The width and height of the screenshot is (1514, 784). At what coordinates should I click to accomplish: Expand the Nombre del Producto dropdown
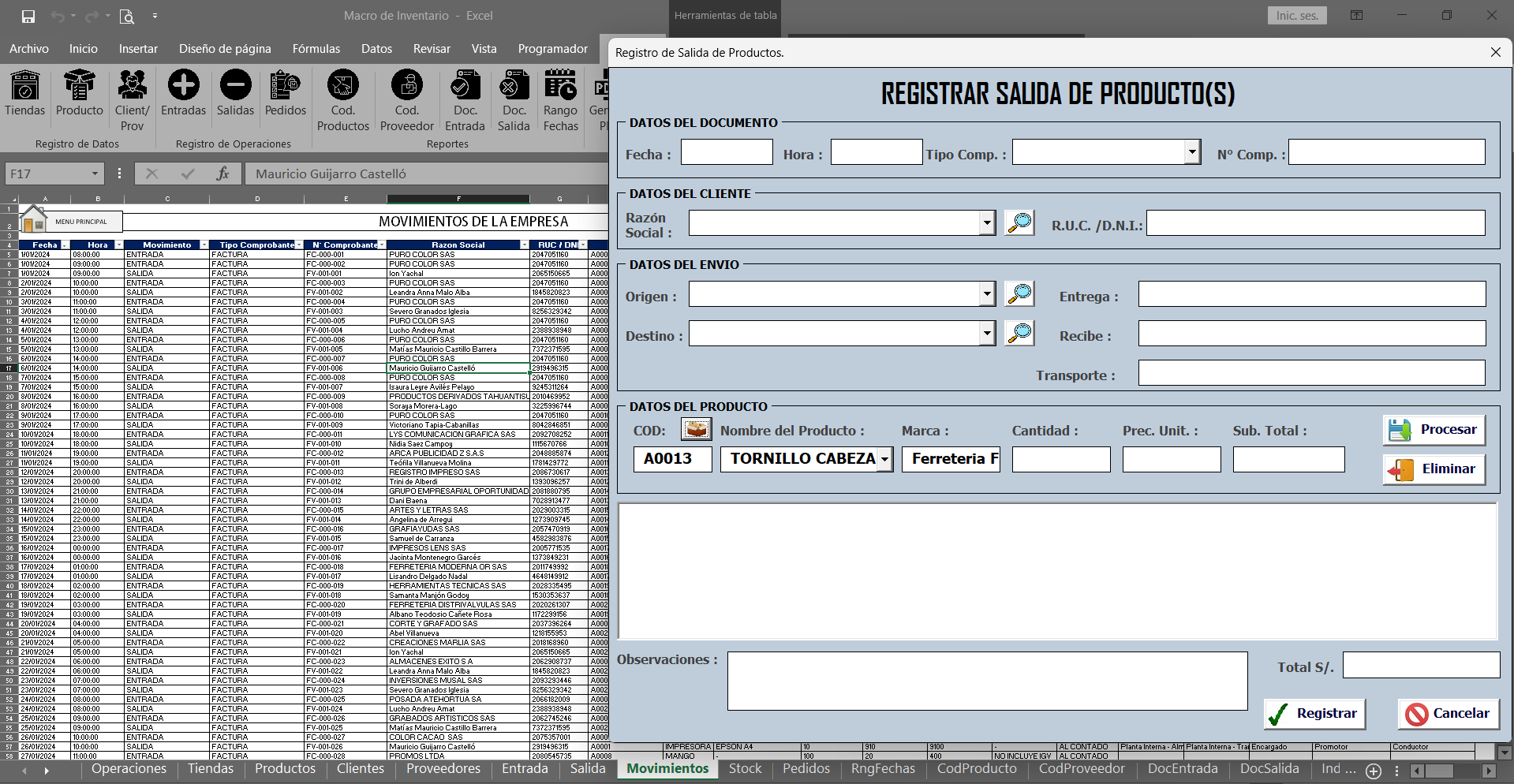click(885, 459)
